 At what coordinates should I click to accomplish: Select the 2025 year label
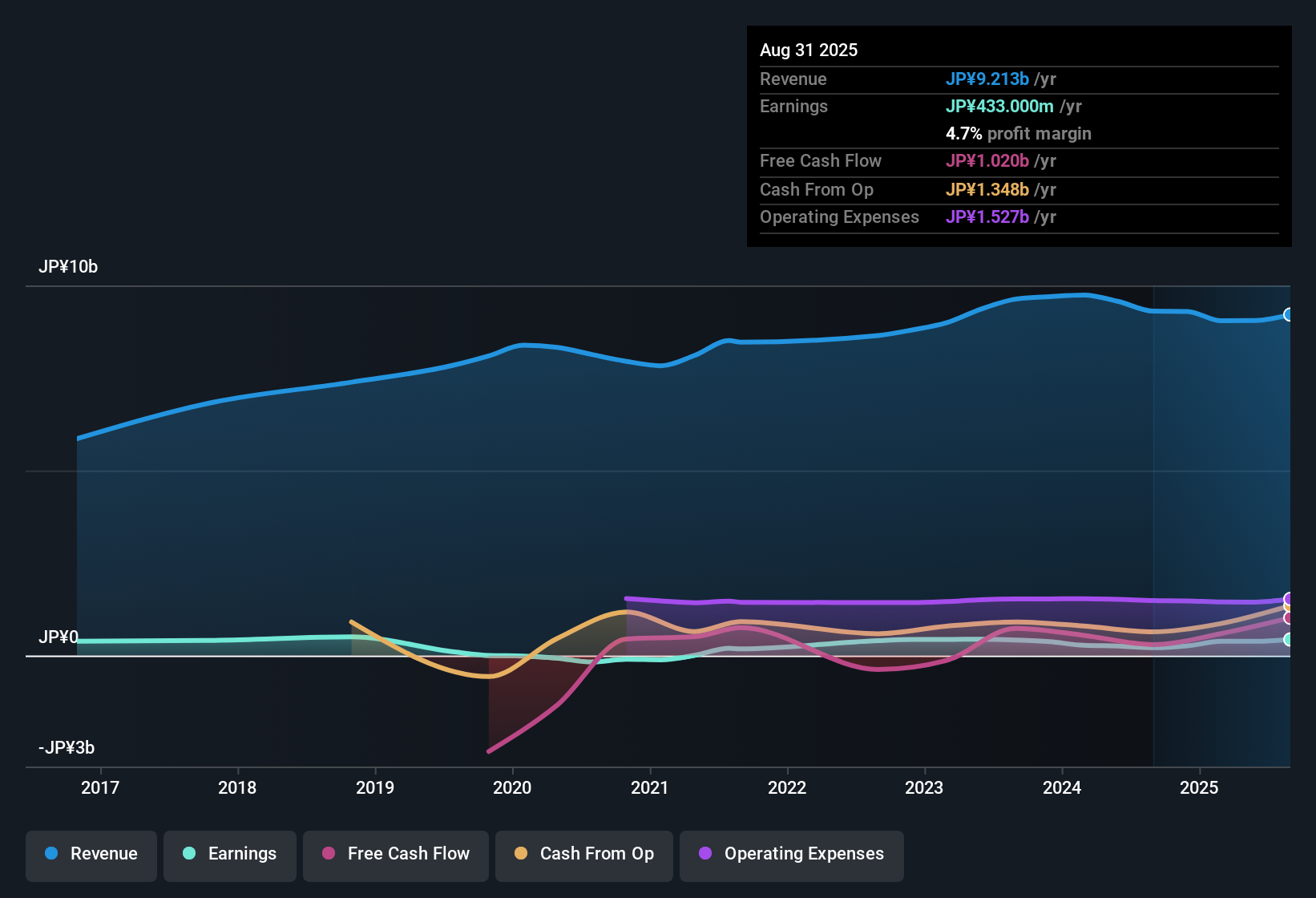1199,788
